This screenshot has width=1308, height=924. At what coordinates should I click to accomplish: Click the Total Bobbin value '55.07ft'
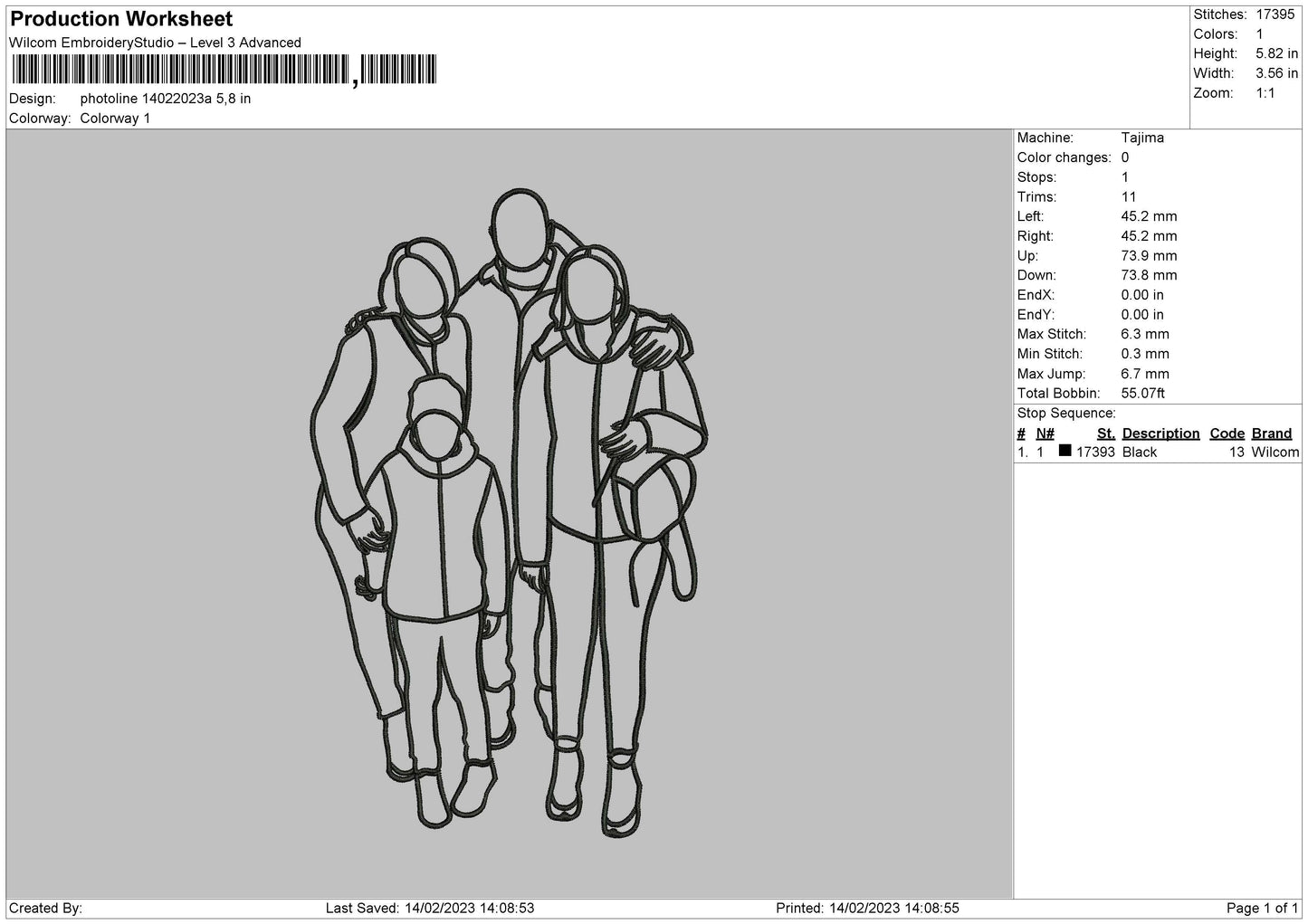point(1143,393)
